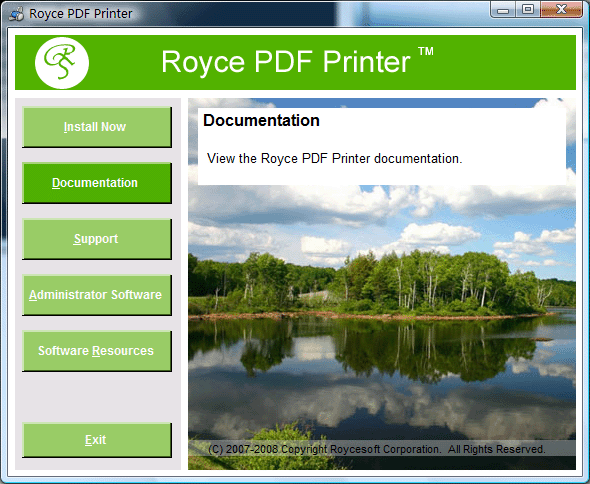This screenshot has height=484, width=590.
Task: Select the Support button
Action: point(97,239)
